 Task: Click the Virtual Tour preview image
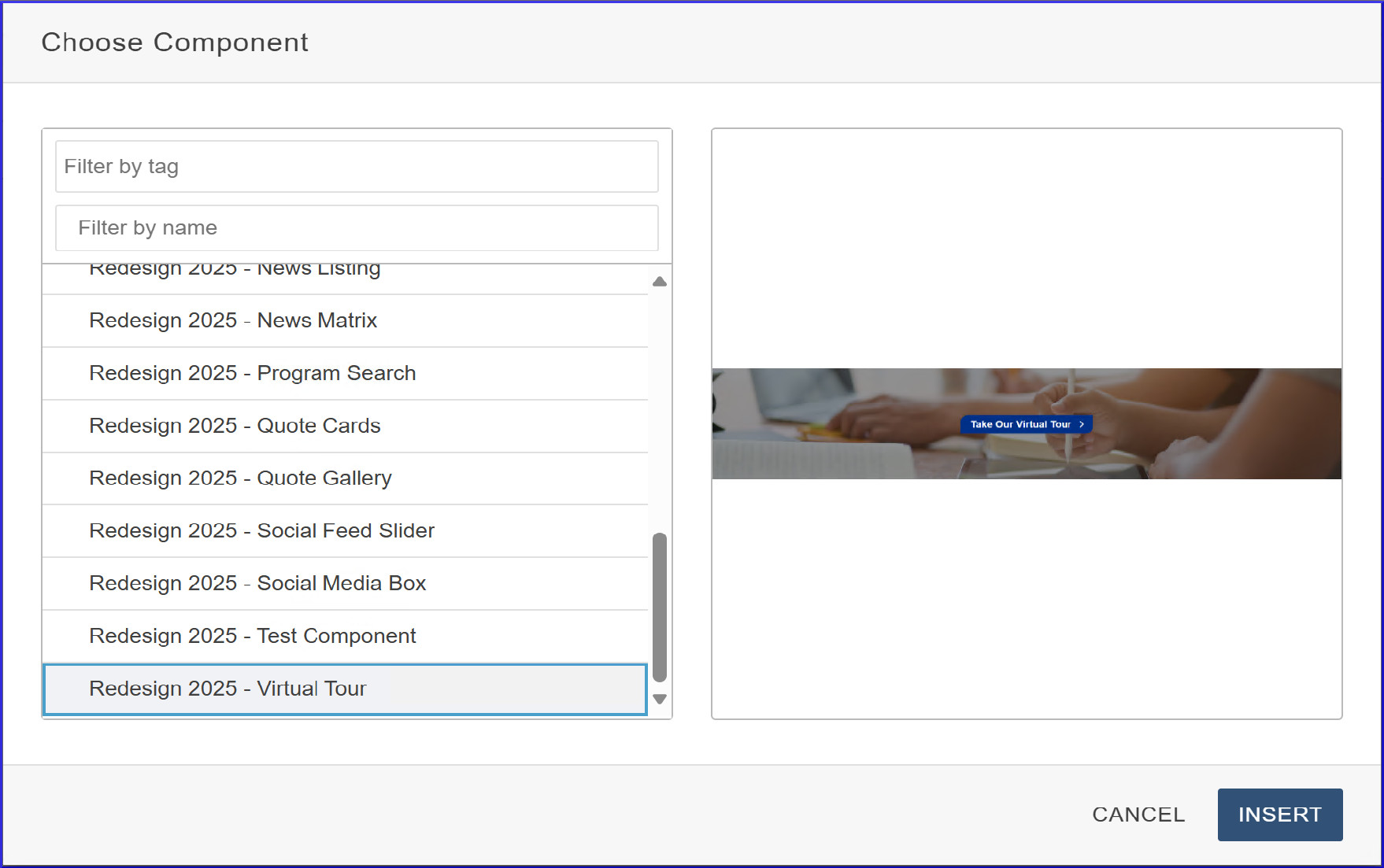tap(834, 425)
